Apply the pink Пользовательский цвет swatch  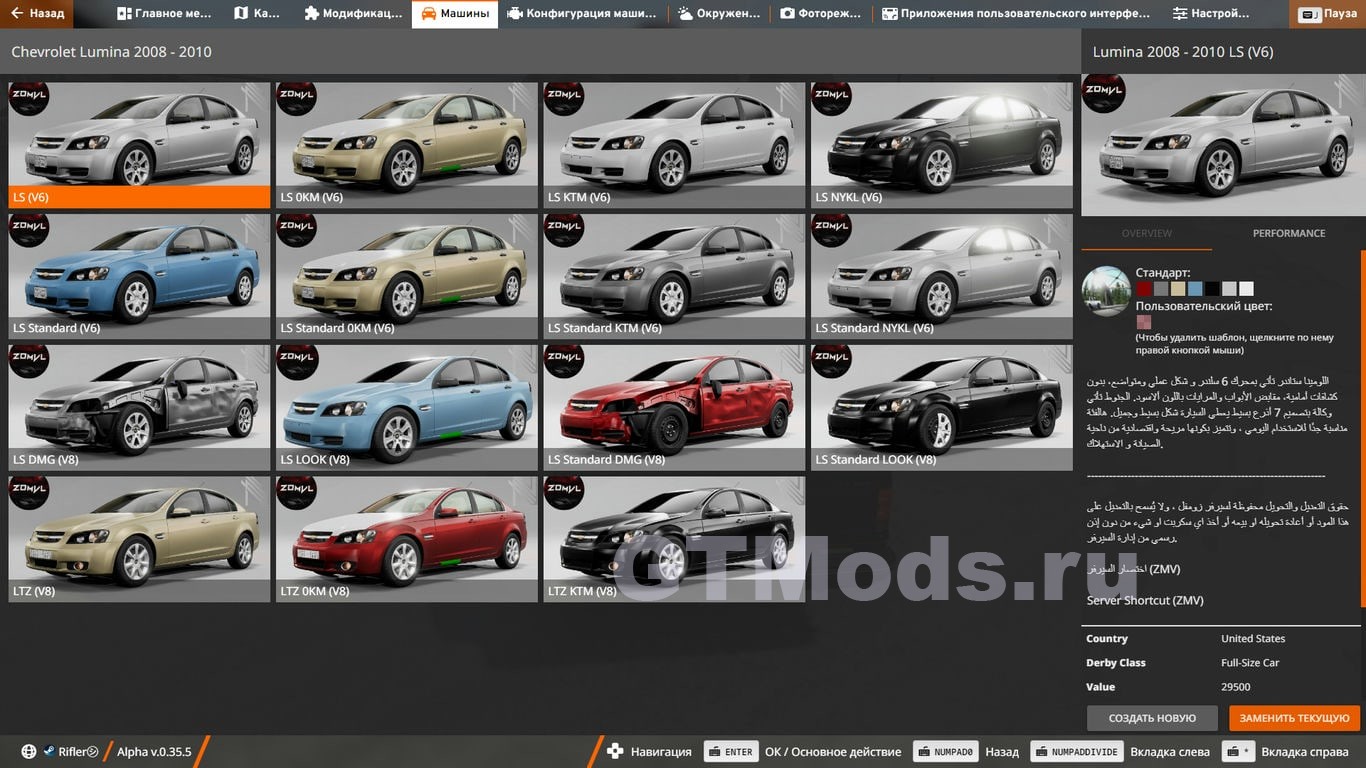coord(1143,323)
